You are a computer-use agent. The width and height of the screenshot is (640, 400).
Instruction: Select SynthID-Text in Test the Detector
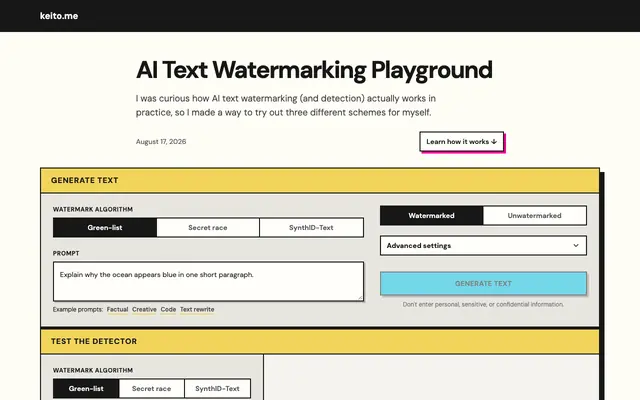(217, 389)
